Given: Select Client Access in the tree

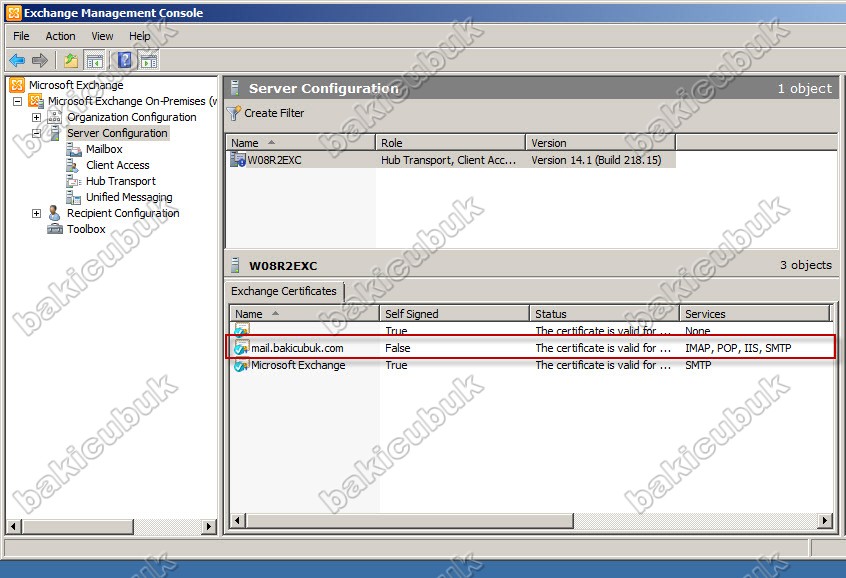Looking at the screenshot, I should (118, 165).
